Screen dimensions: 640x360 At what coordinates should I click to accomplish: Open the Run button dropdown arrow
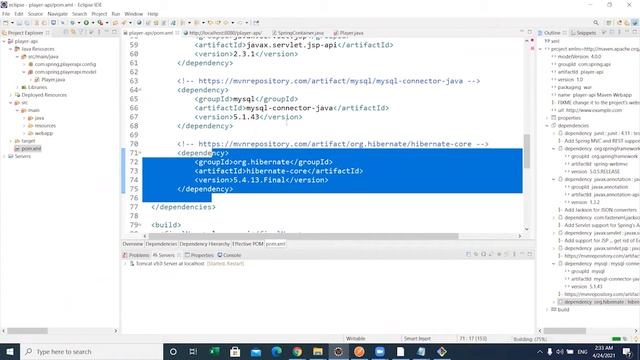pyautogui.click(x=93, y=23)
